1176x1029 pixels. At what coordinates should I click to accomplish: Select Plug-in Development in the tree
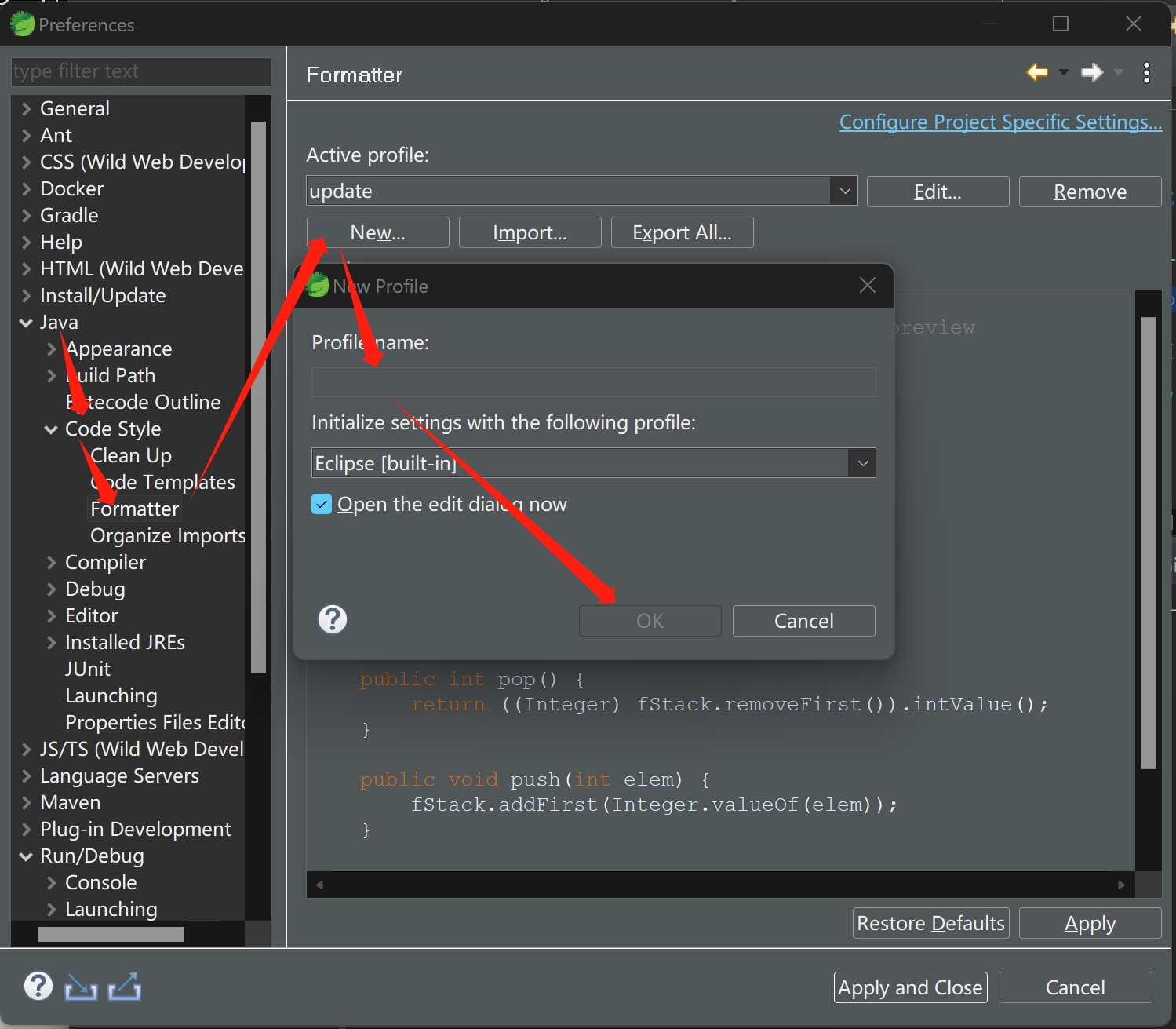pos(136,829)
